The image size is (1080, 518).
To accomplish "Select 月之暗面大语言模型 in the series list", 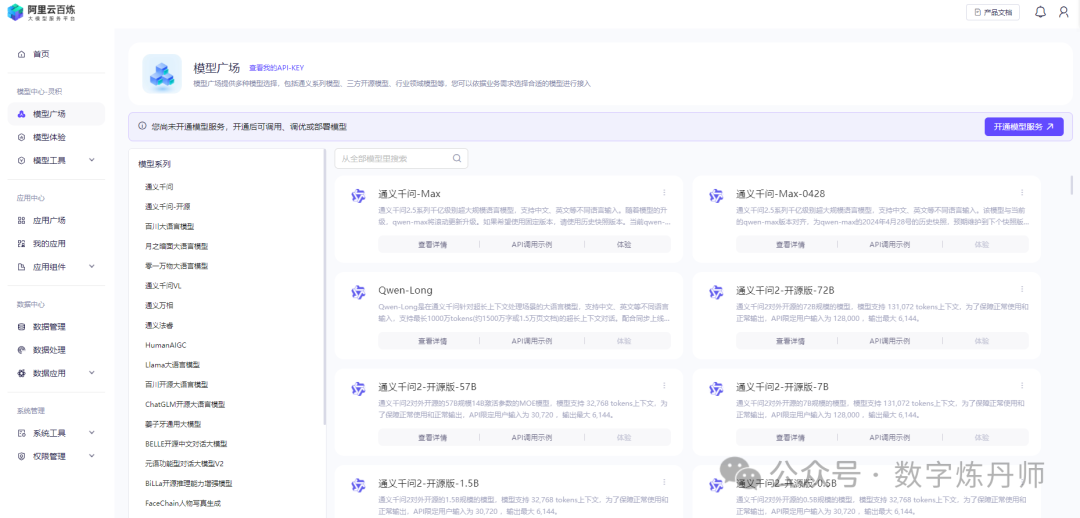I will (176, 246).
